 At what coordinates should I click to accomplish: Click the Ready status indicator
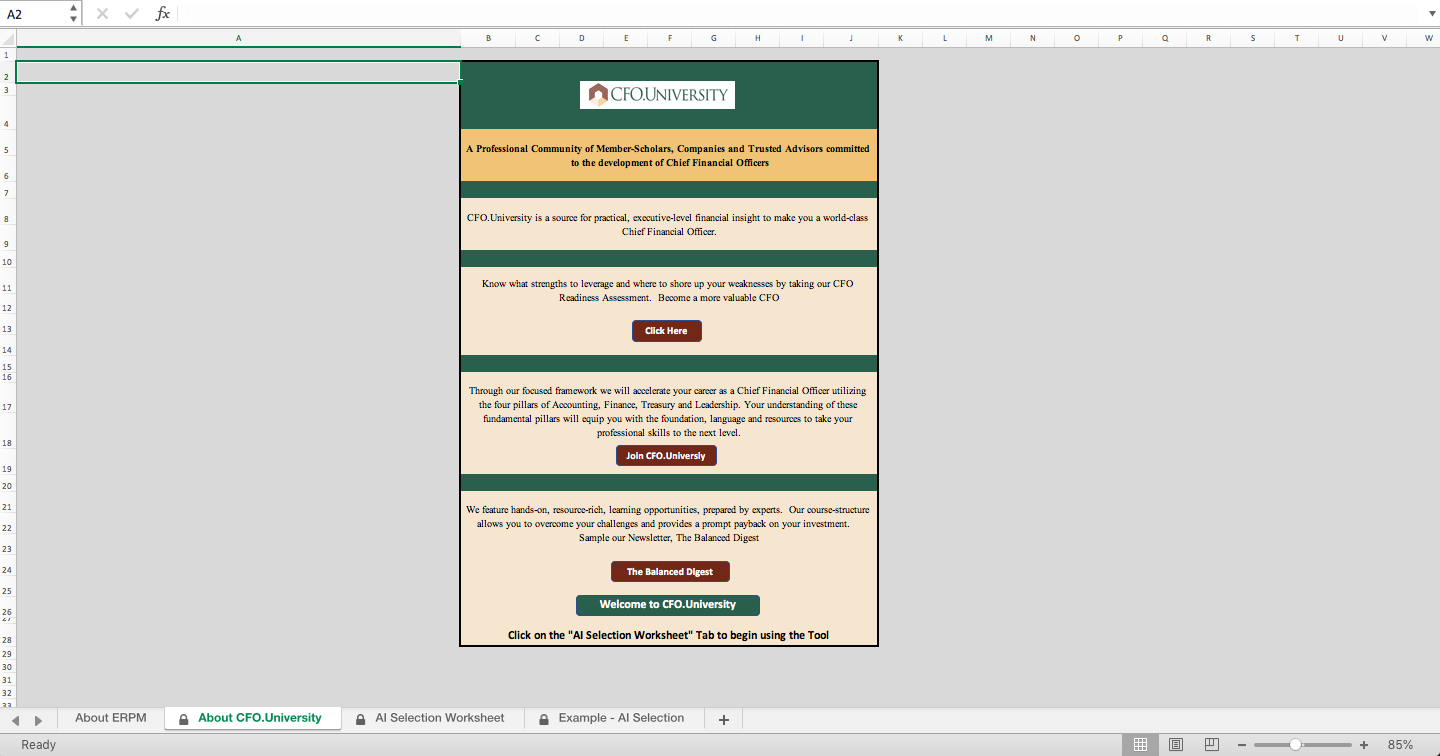[39, 745]
